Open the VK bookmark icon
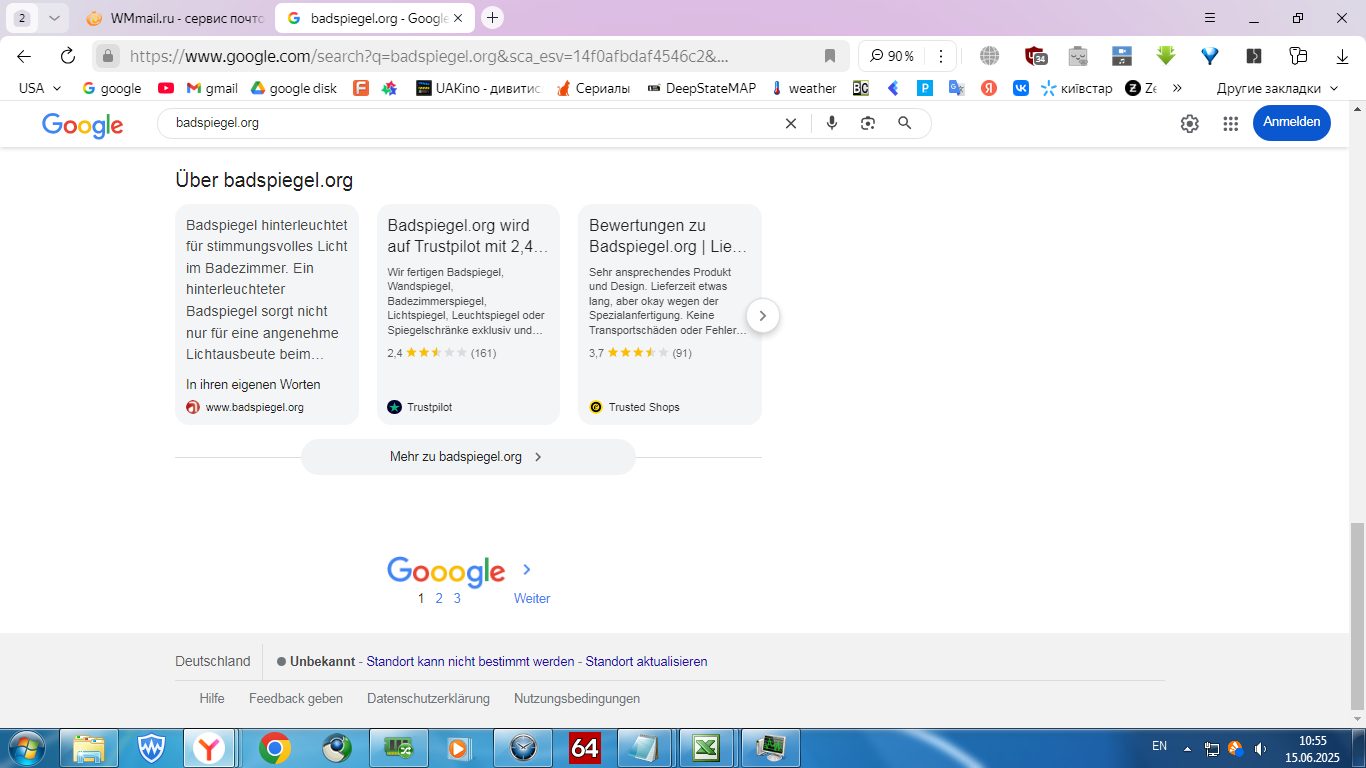 click(1021, 88)
